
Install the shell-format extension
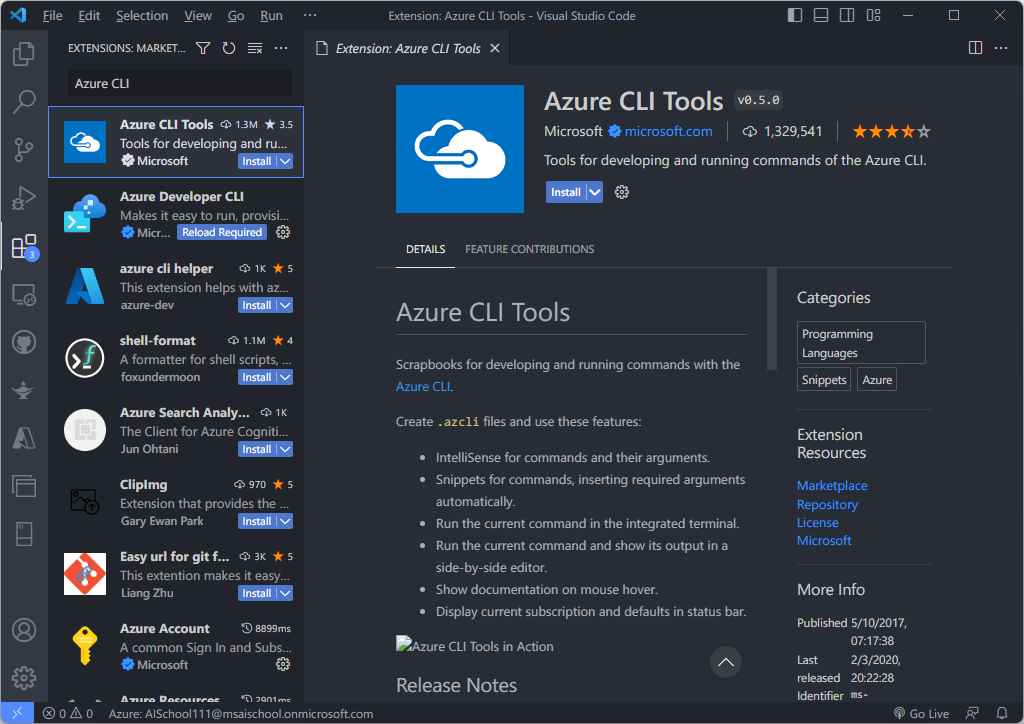[257, 377]
